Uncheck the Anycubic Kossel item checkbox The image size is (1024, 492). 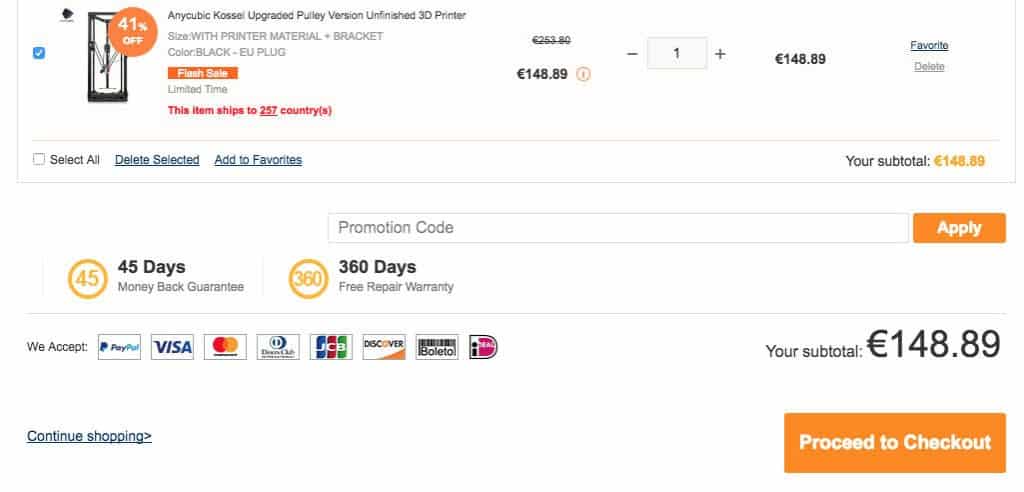pyautogui.click(x=39, y=53)
